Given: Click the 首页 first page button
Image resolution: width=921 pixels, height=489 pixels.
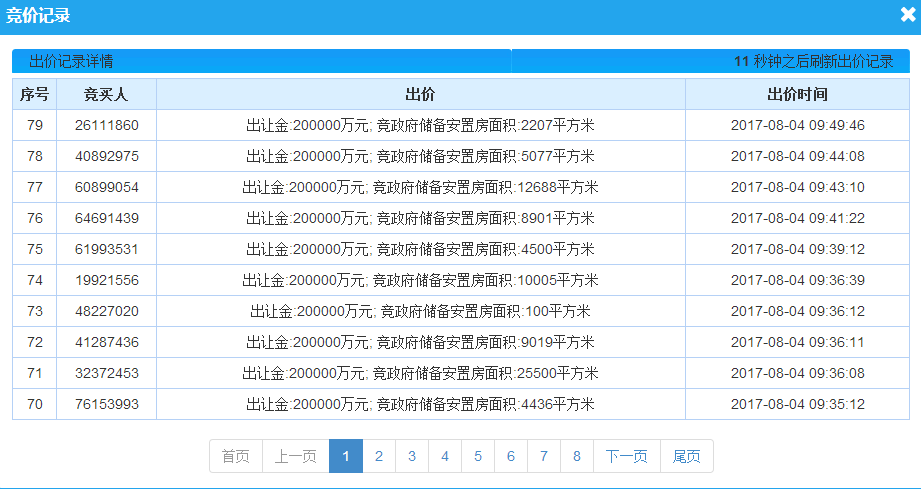Looking at the screenshot, I should click(x=236, y=456).
